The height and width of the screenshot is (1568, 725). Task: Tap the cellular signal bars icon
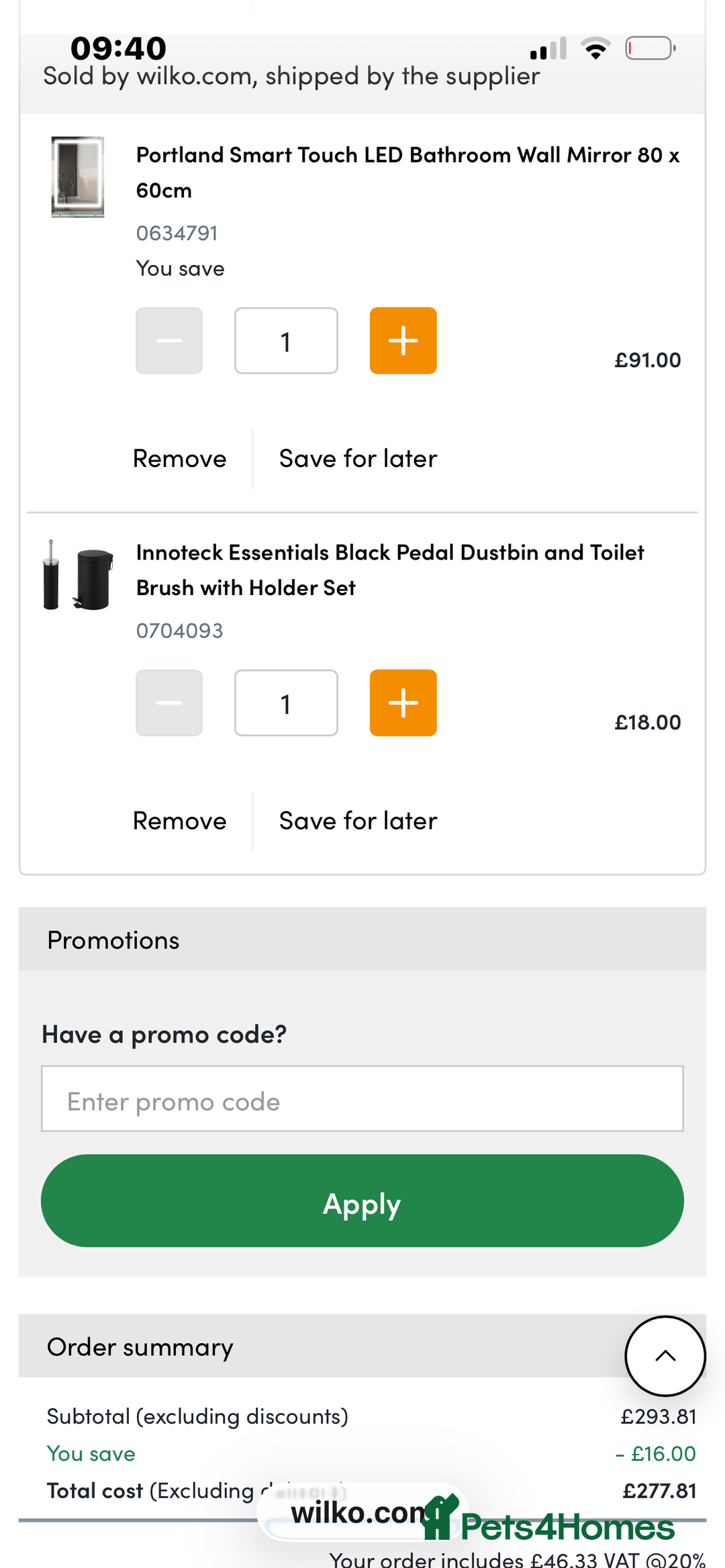coord(548,48)
